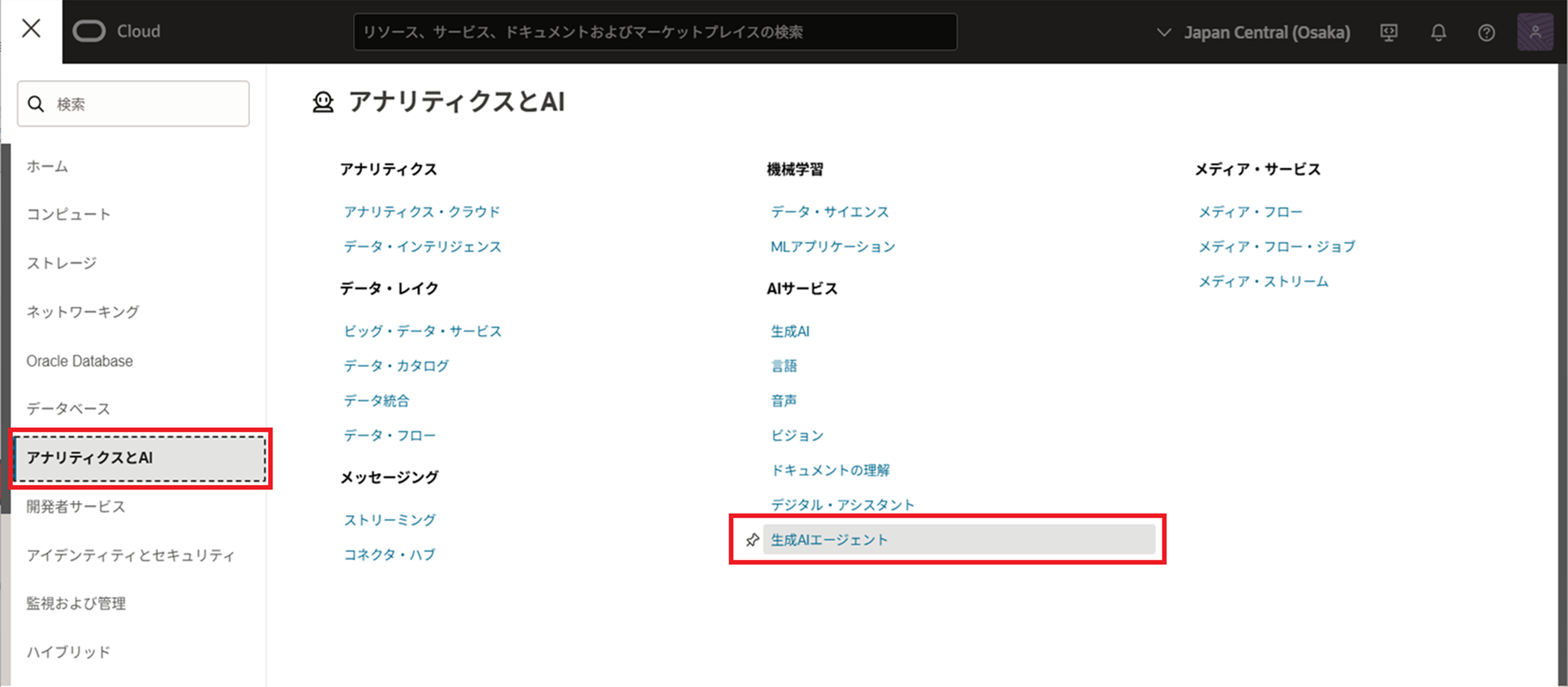
Task: Open データ・カタログ link
Action: 396,366
